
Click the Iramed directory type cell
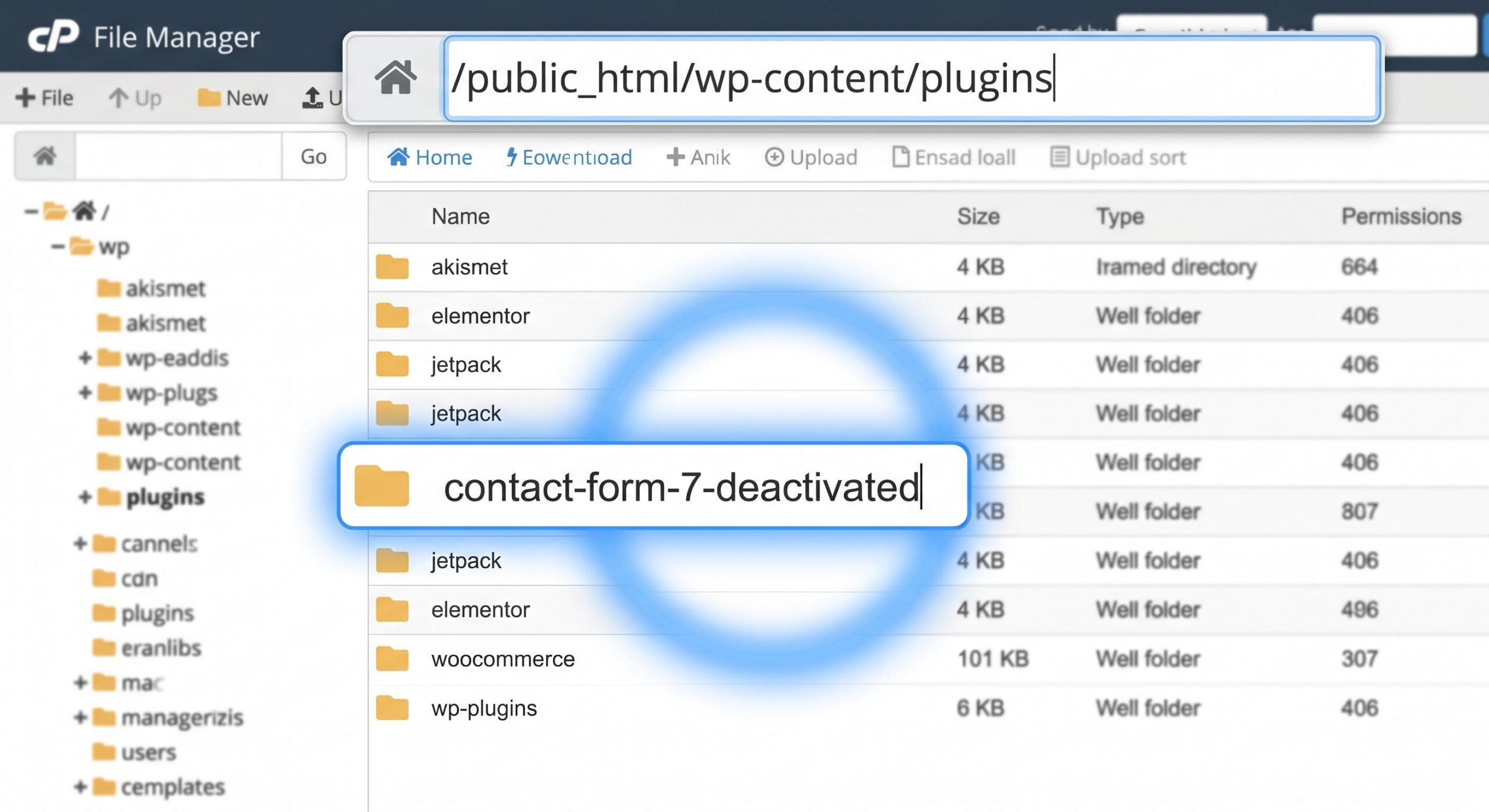pos(1176,267)
